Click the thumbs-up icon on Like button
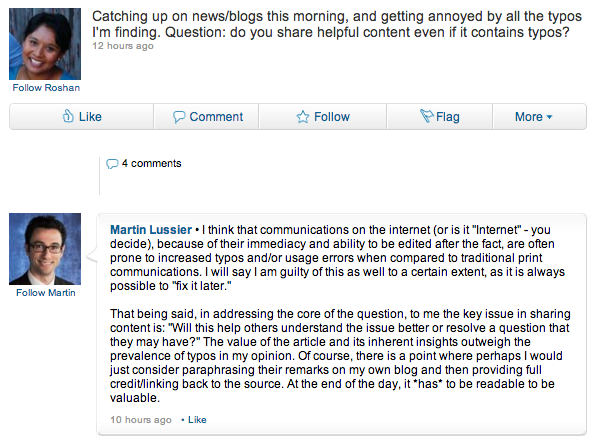The image size is (598, 447). [68, 116]
